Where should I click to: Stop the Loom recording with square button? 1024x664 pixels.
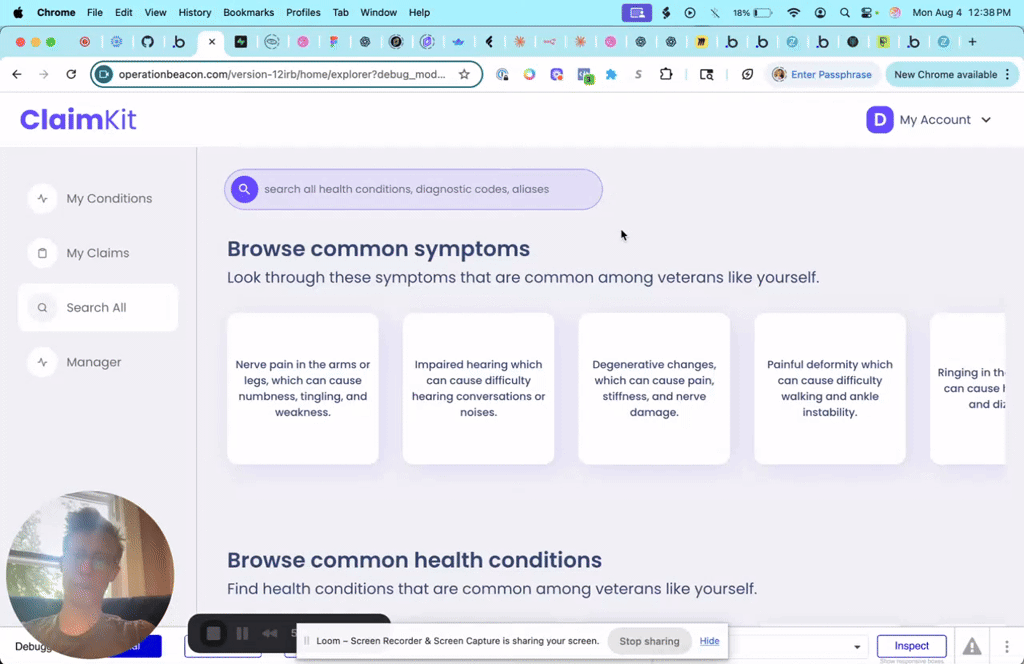(x=214, y=633)
